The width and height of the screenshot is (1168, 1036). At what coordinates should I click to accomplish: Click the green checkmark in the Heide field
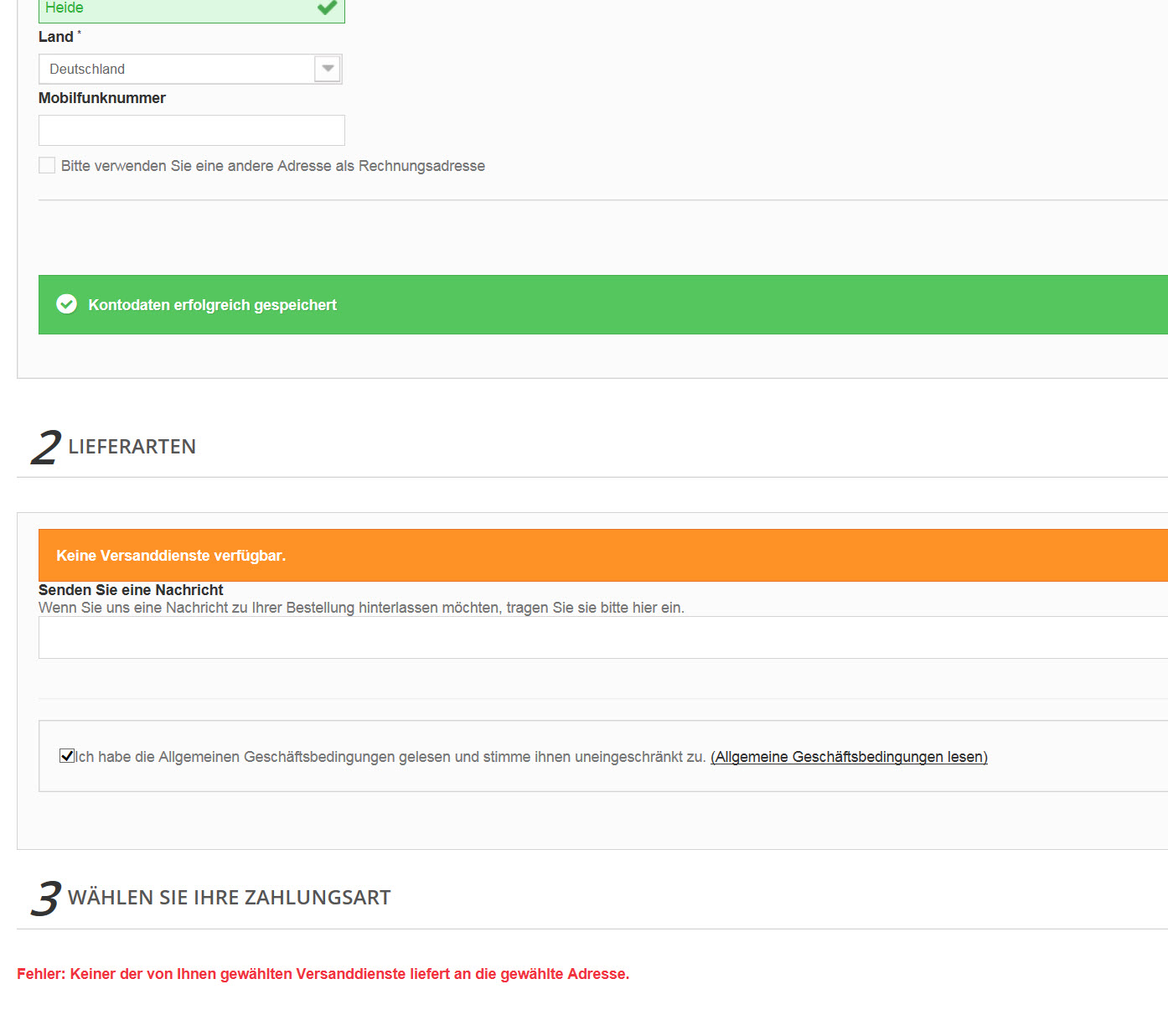pos(327,8)
